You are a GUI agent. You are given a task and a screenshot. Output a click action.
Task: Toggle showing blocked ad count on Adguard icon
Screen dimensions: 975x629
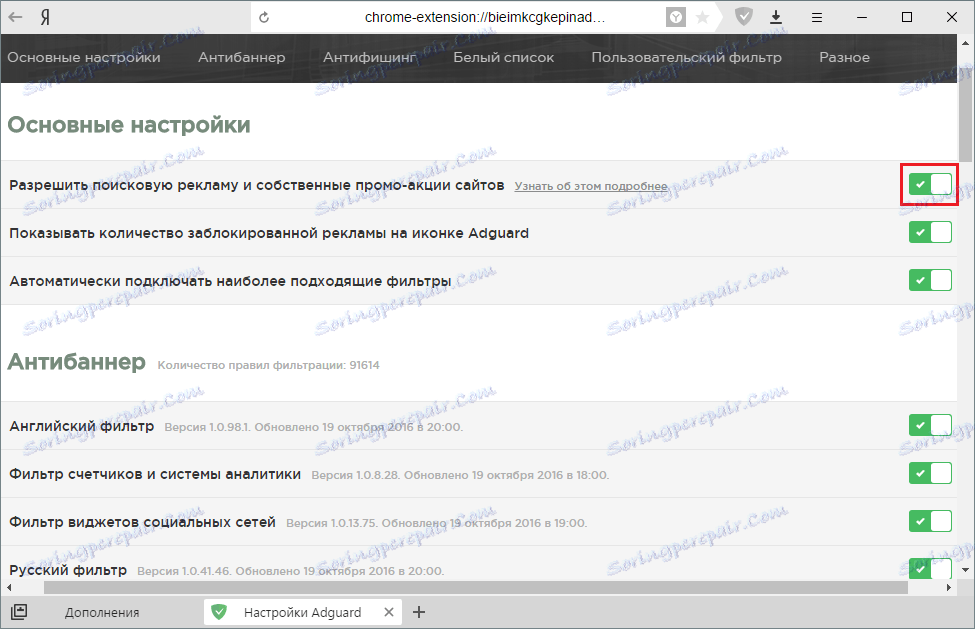(x=930, y=232)
